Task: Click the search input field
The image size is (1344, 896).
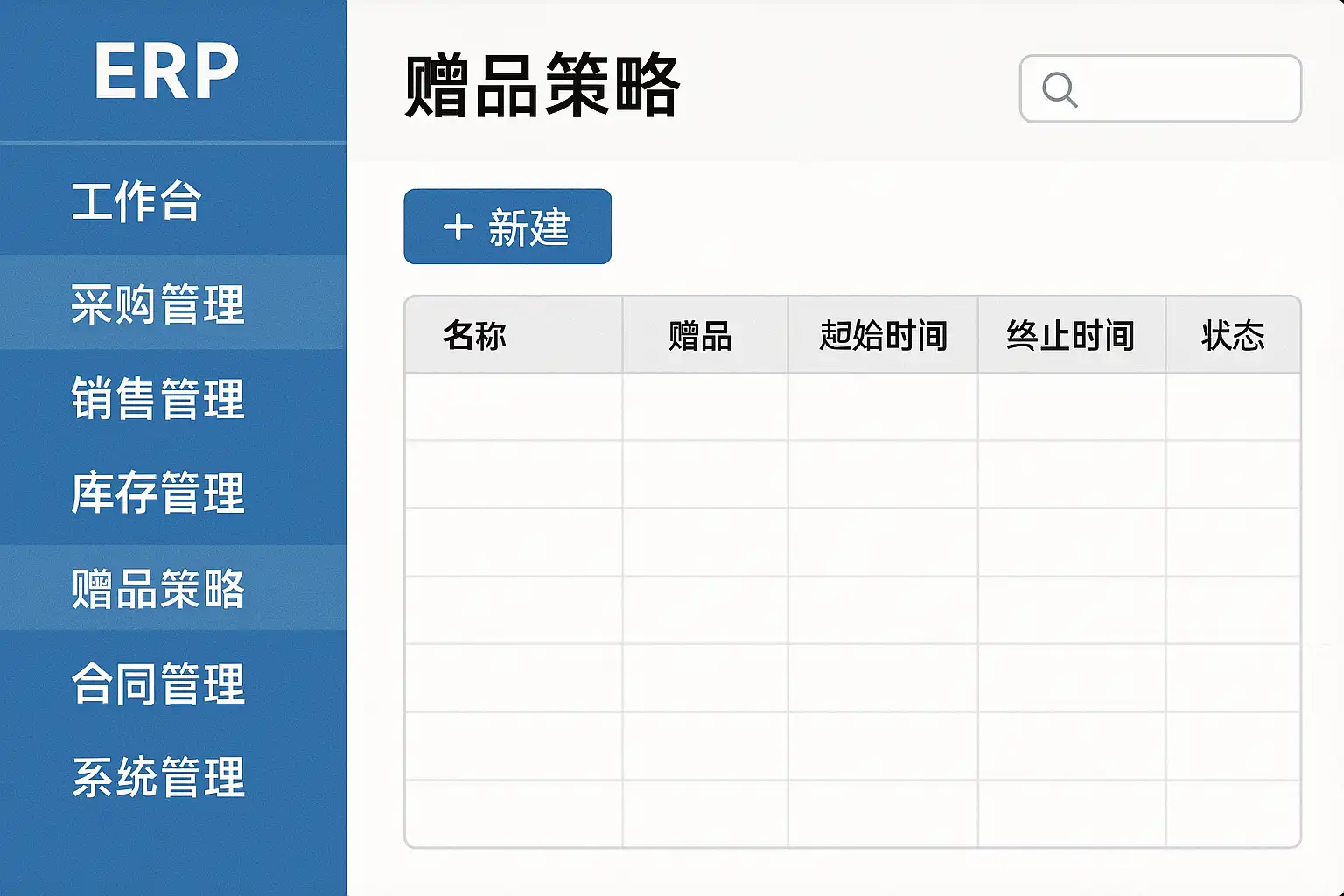Action: (x=1160, y=89)
